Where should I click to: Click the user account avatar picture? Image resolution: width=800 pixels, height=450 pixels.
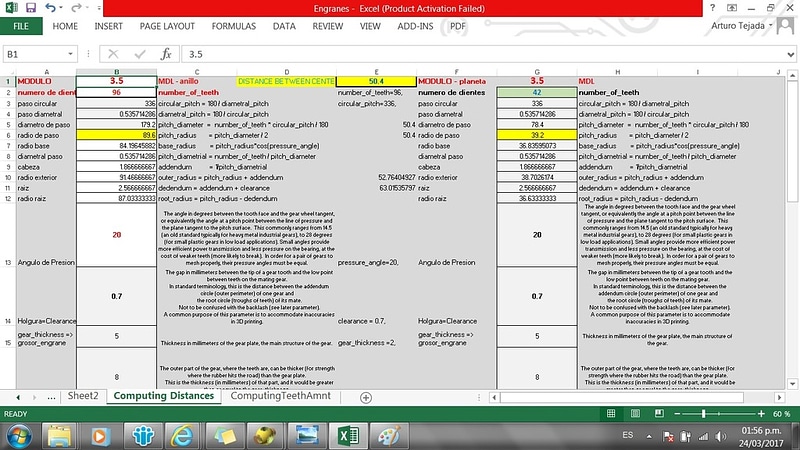tap(786, 26)
